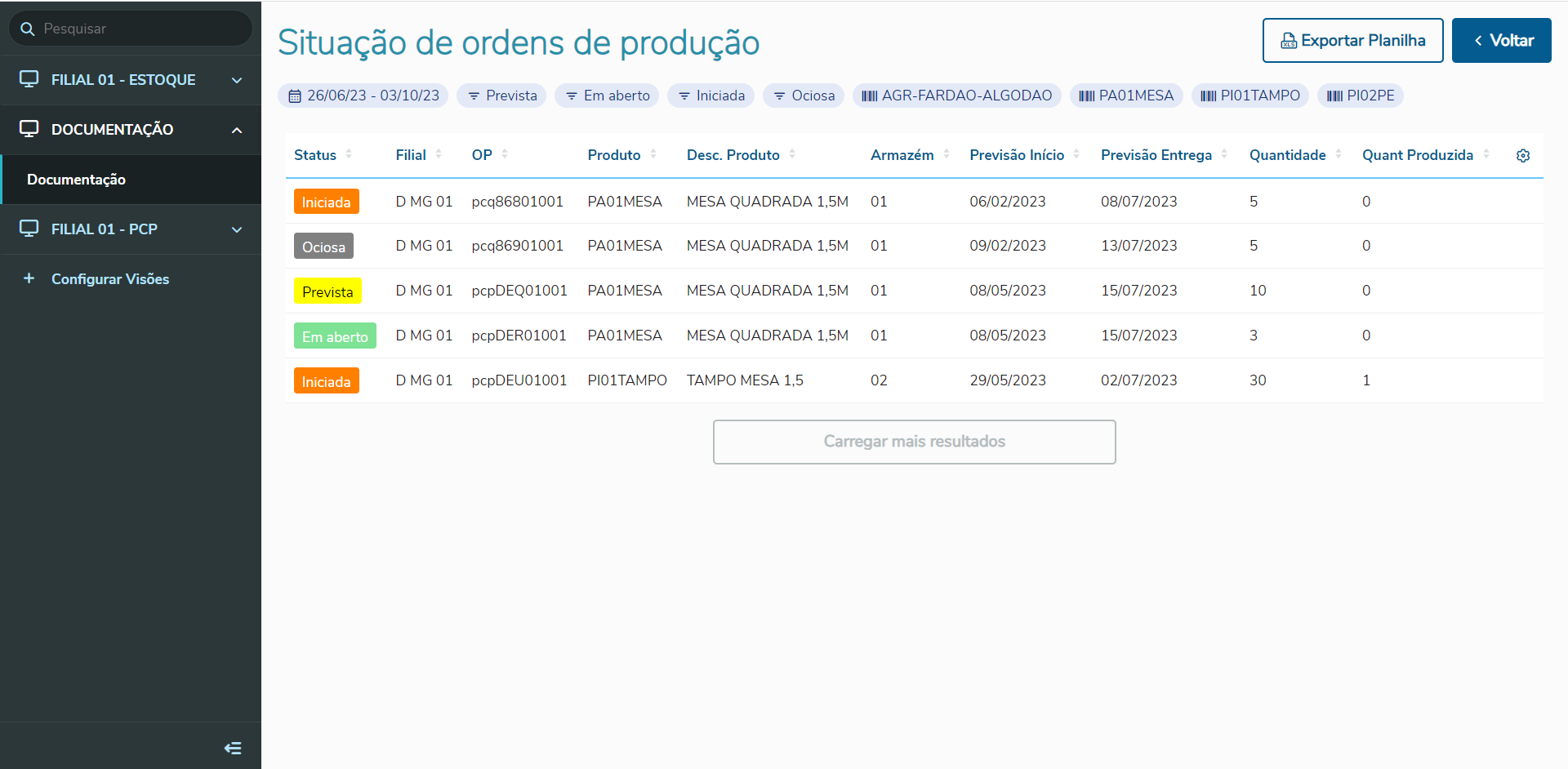This screenshot has height=769, width=1568.
Task: Go back with Voltar button
Action: click(1501, 41)
